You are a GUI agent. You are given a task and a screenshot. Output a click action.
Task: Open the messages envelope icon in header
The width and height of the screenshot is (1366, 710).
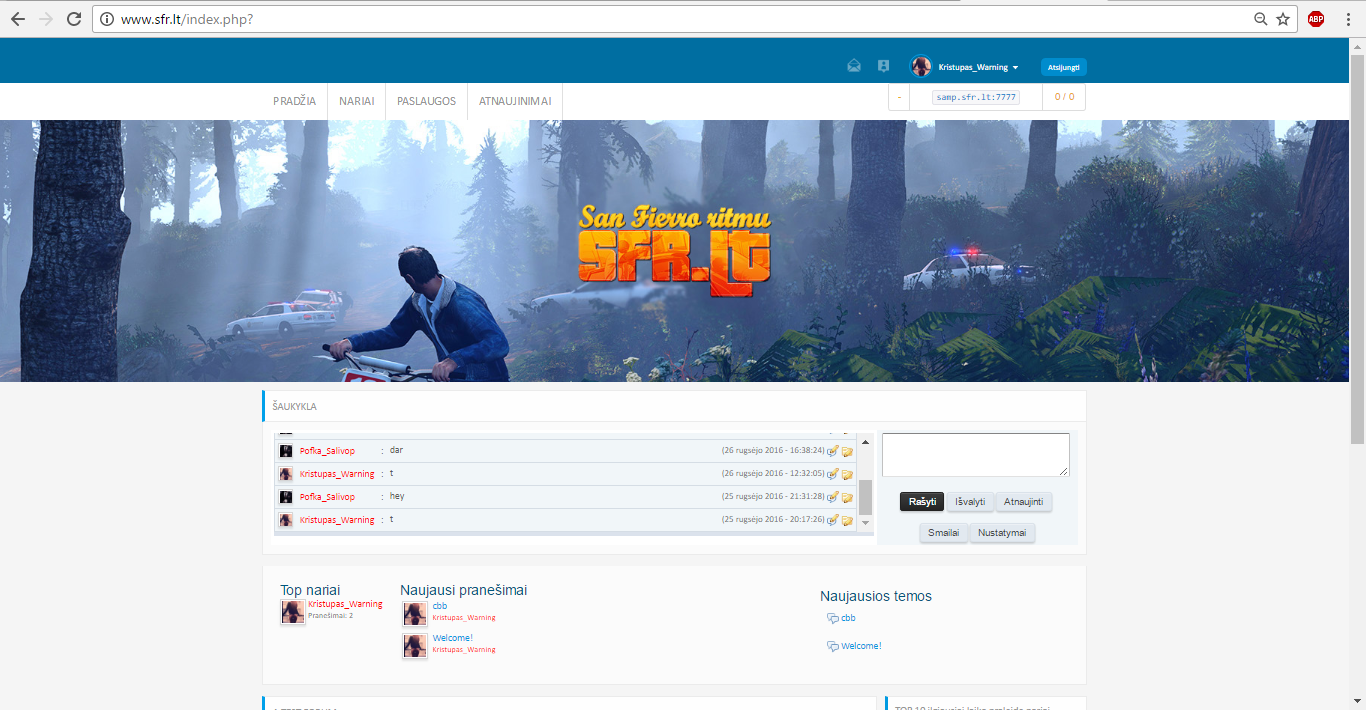point(854,66)
